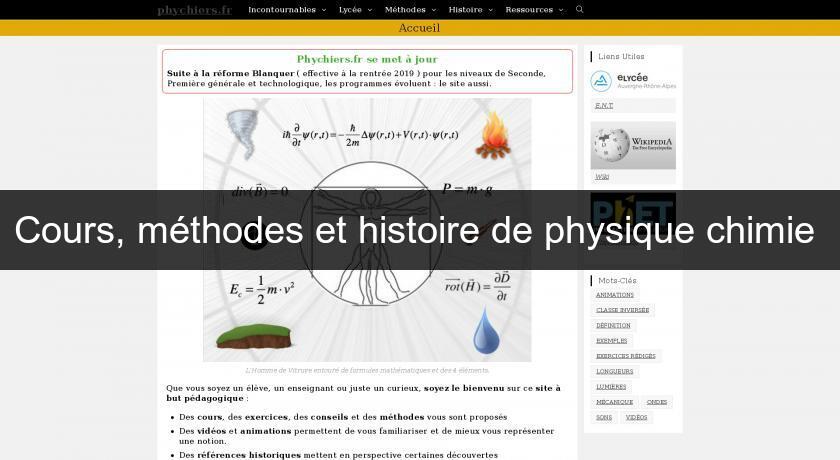The width and height of the screenshot is (840, 460).
Task: Open the Ressources menu
Action: click(529, 10)
